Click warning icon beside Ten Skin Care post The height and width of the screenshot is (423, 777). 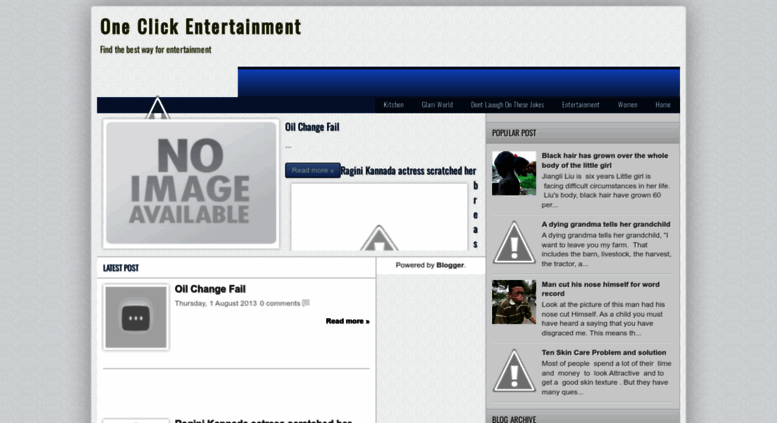(514, 370)
